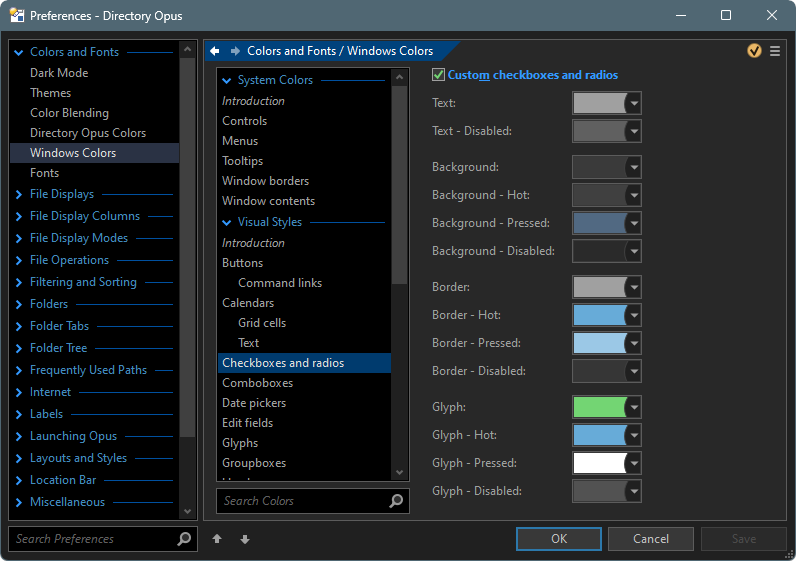796x561 pixels.
Task: Click the magnifier icon in Search Colors
Action: (x=396, y=501)
